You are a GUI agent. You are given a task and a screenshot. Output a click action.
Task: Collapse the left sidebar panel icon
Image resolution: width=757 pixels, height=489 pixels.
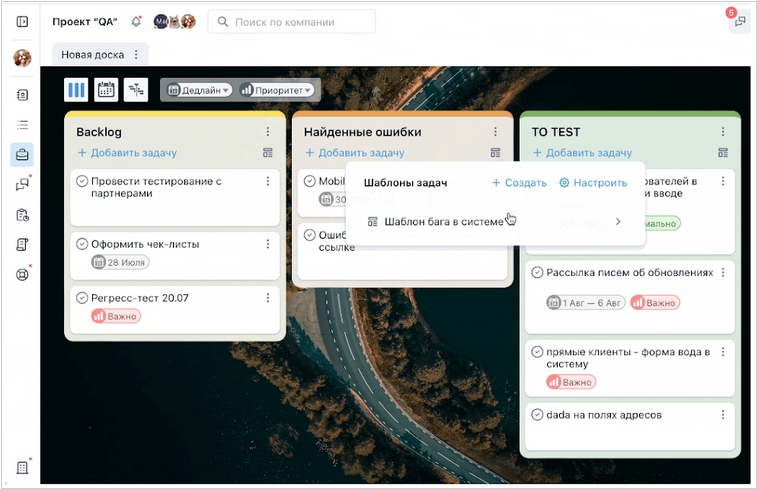22,21
